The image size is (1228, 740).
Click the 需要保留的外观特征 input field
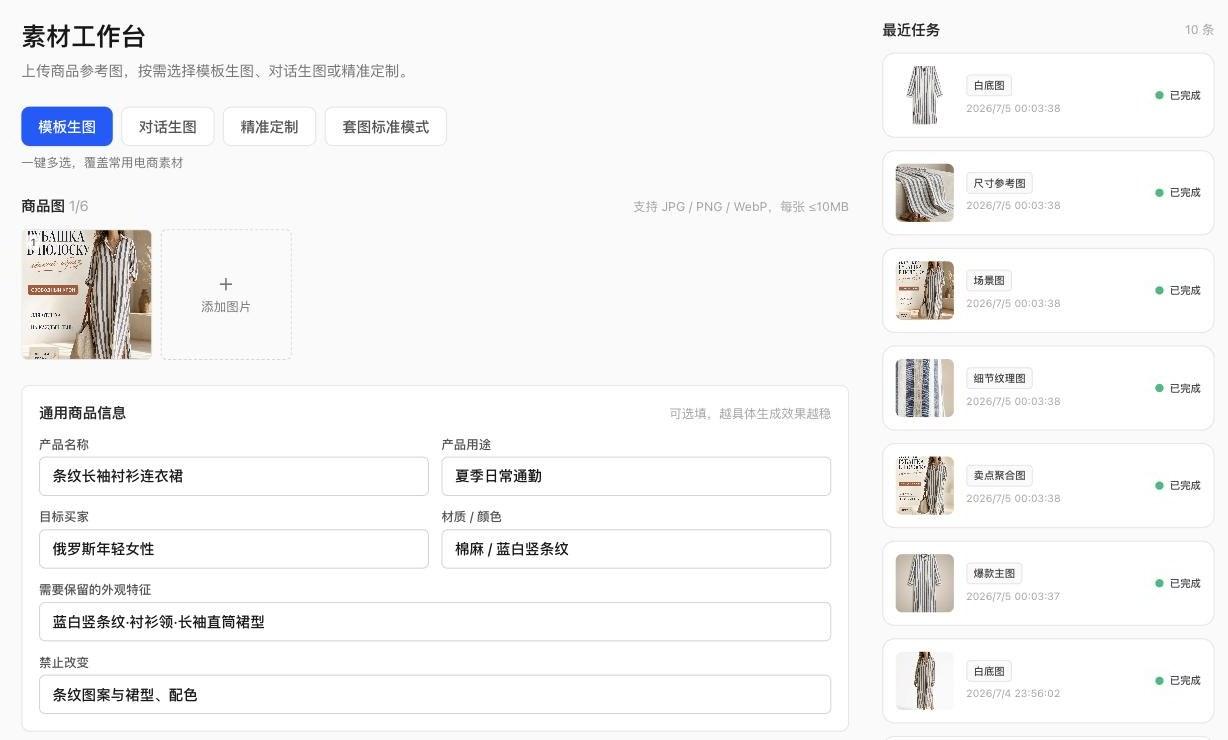435,622
